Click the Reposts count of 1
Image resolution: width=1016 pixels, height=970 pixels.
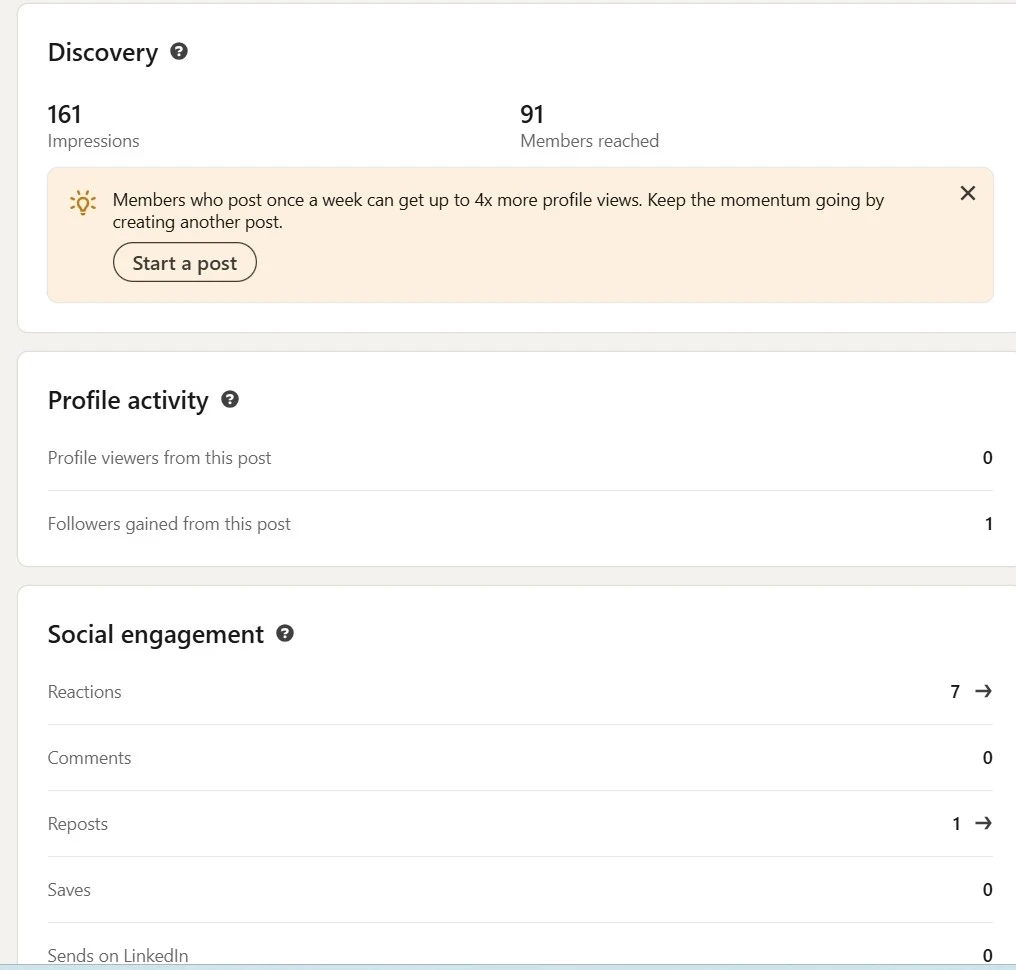tap(955, 823)
